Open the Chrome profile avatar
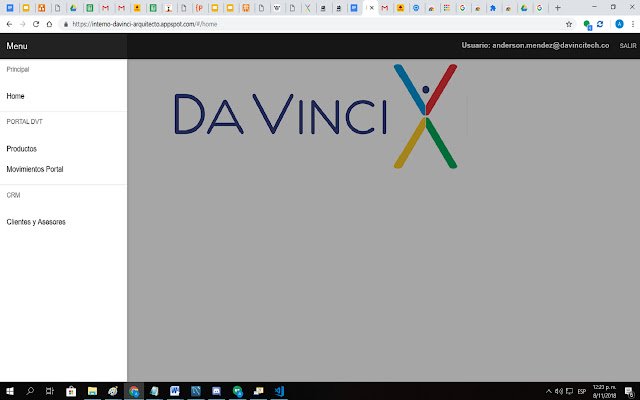Screen dimensions: 640x400 pyautogui.click(x=619, y=24)
